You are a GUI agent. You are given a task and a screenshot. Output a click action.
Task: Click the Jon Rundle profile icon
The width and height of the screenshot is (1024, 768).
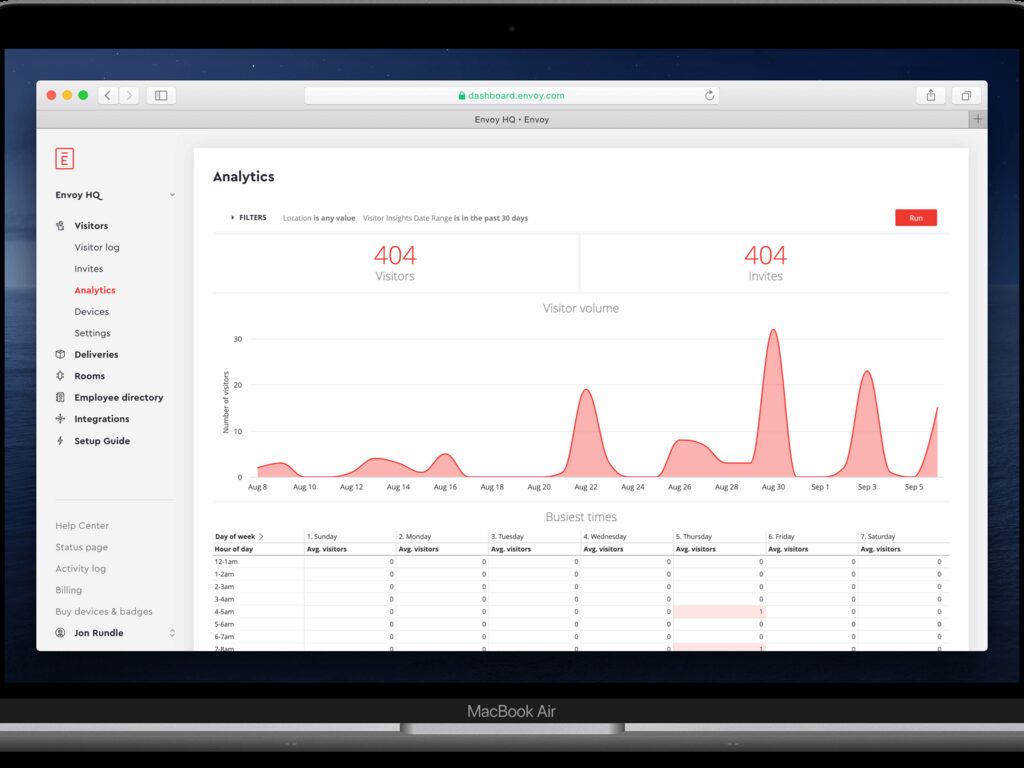(x=60, y=633)
